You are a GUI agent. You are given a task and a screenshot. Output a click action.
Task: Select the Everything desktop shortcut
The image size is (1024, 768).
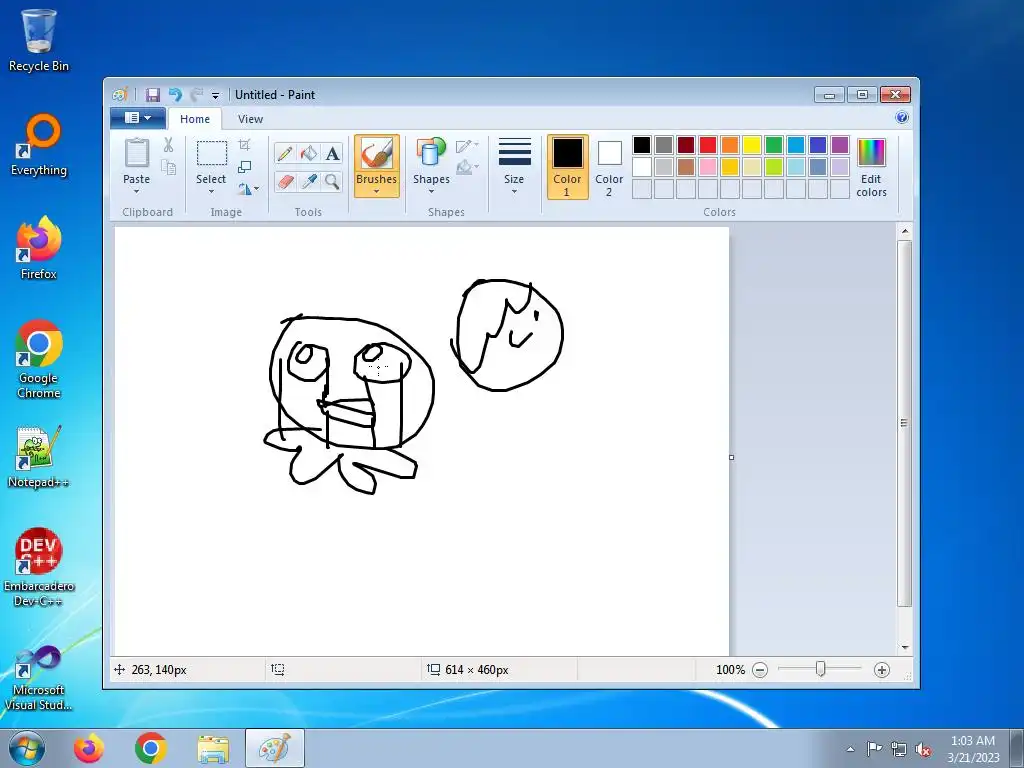39,145
